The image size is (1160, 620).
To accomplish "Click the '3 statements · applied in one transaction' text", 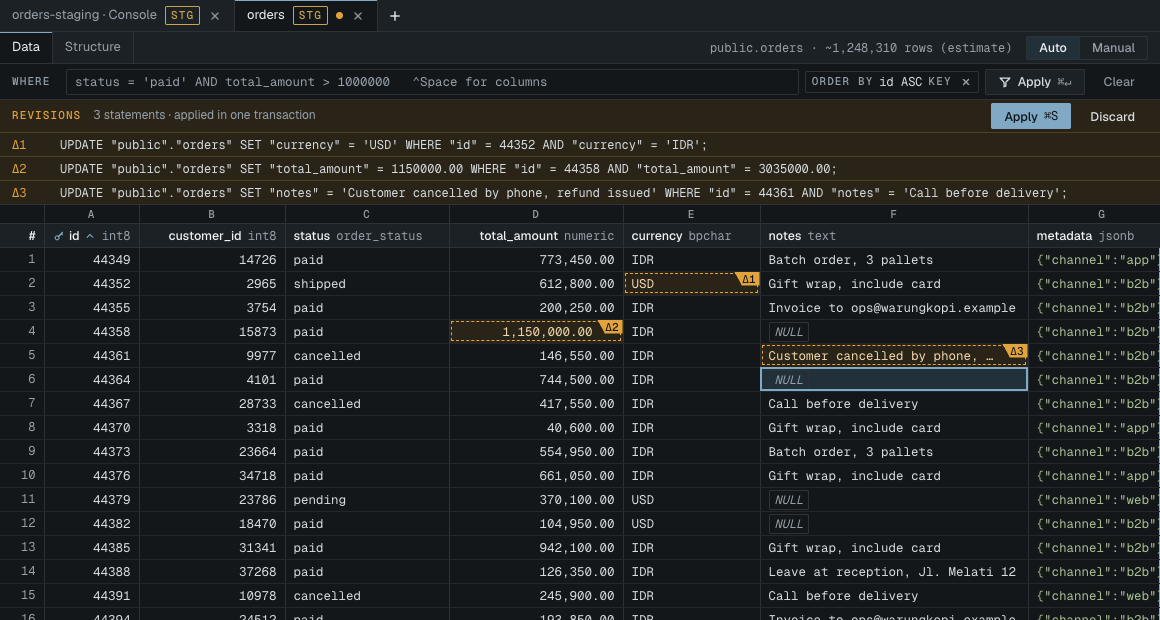I will 204,115.
